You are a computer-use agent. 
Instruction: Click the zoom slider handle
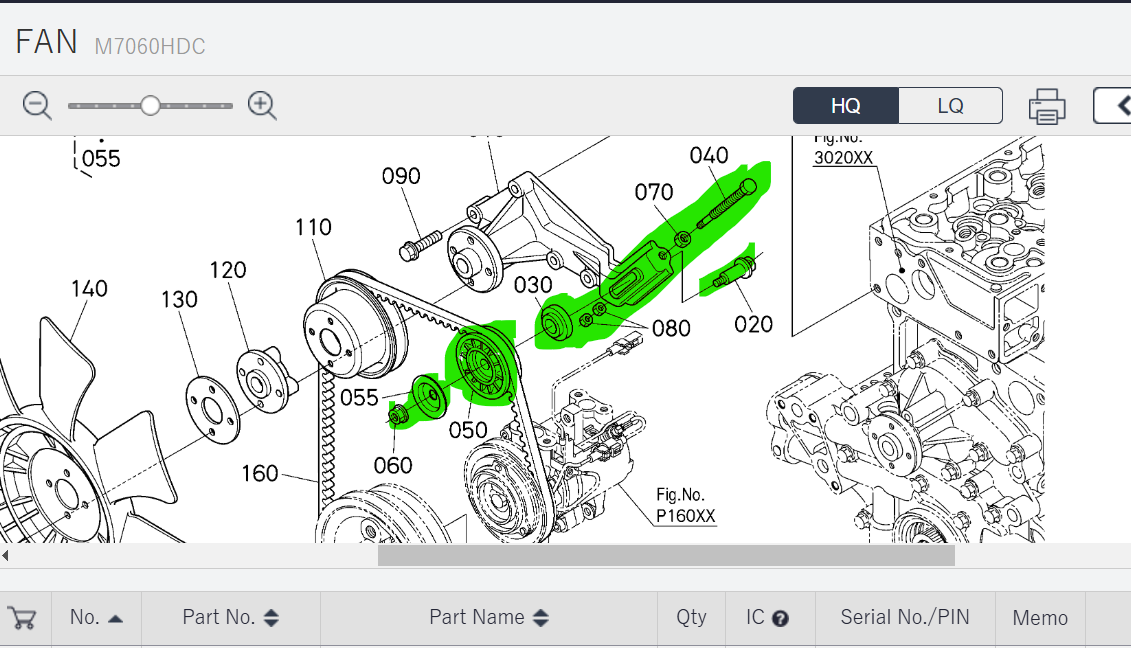(x=150, y=105)
